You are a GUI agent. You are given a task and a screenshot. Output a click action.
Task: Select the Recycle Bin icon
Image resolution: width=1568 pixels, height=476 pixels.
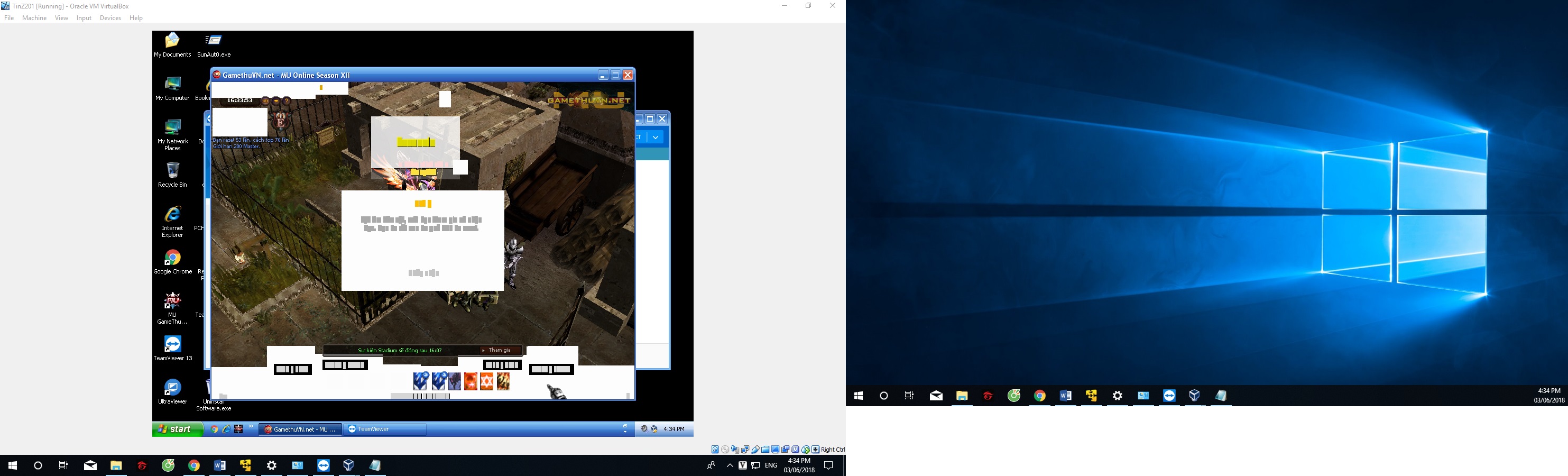172,175
